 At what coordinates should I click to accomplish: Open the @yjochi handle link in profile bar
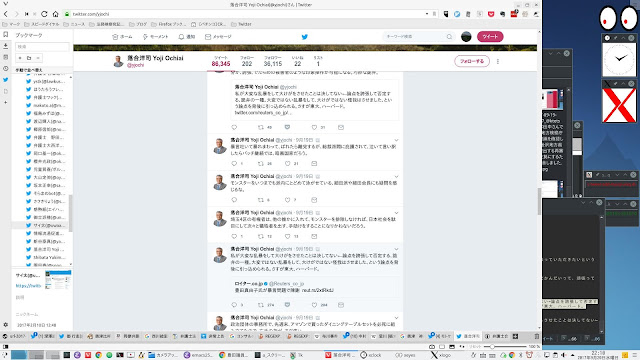pos(136,65)
